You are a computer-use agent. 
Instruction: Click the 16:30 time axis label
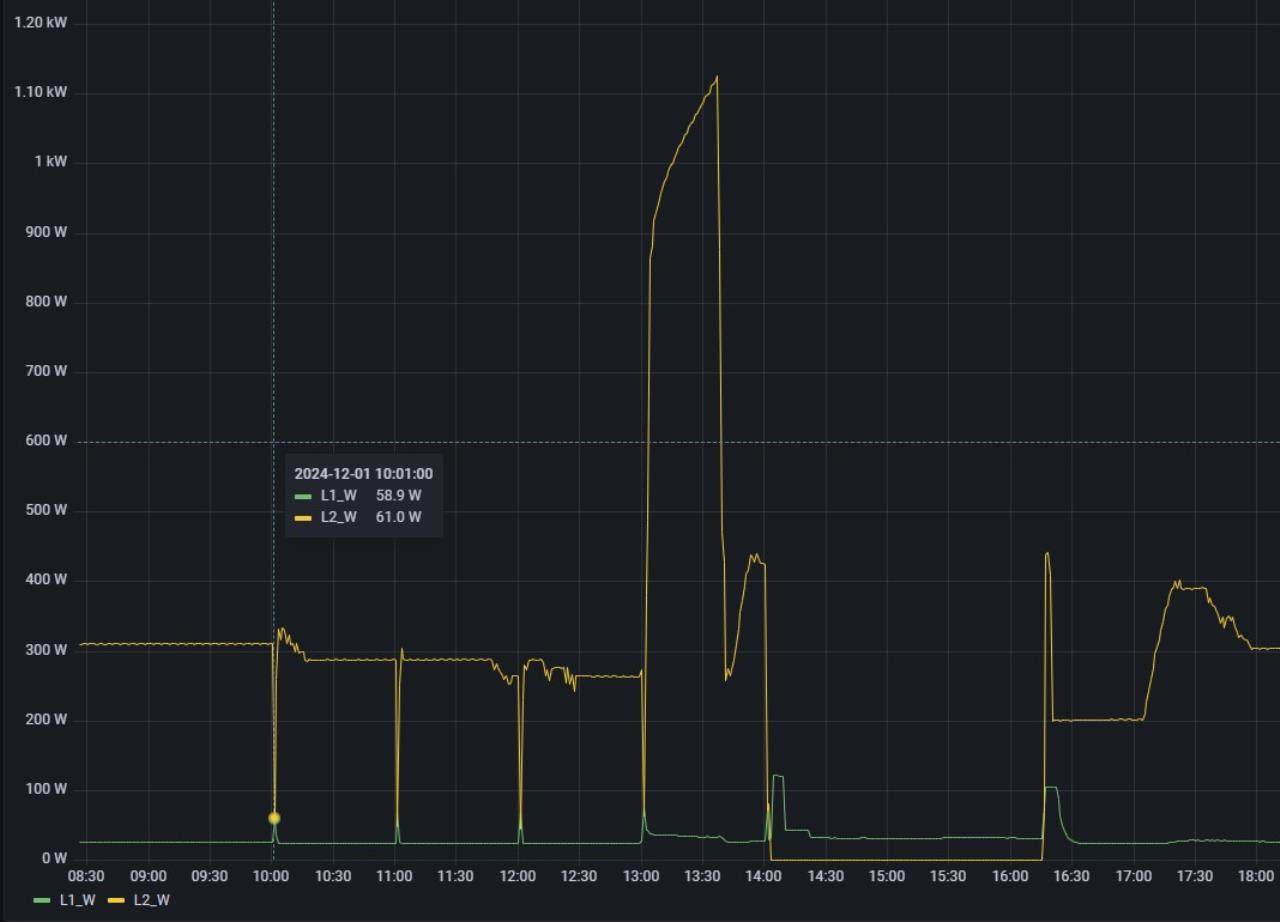1072,876
